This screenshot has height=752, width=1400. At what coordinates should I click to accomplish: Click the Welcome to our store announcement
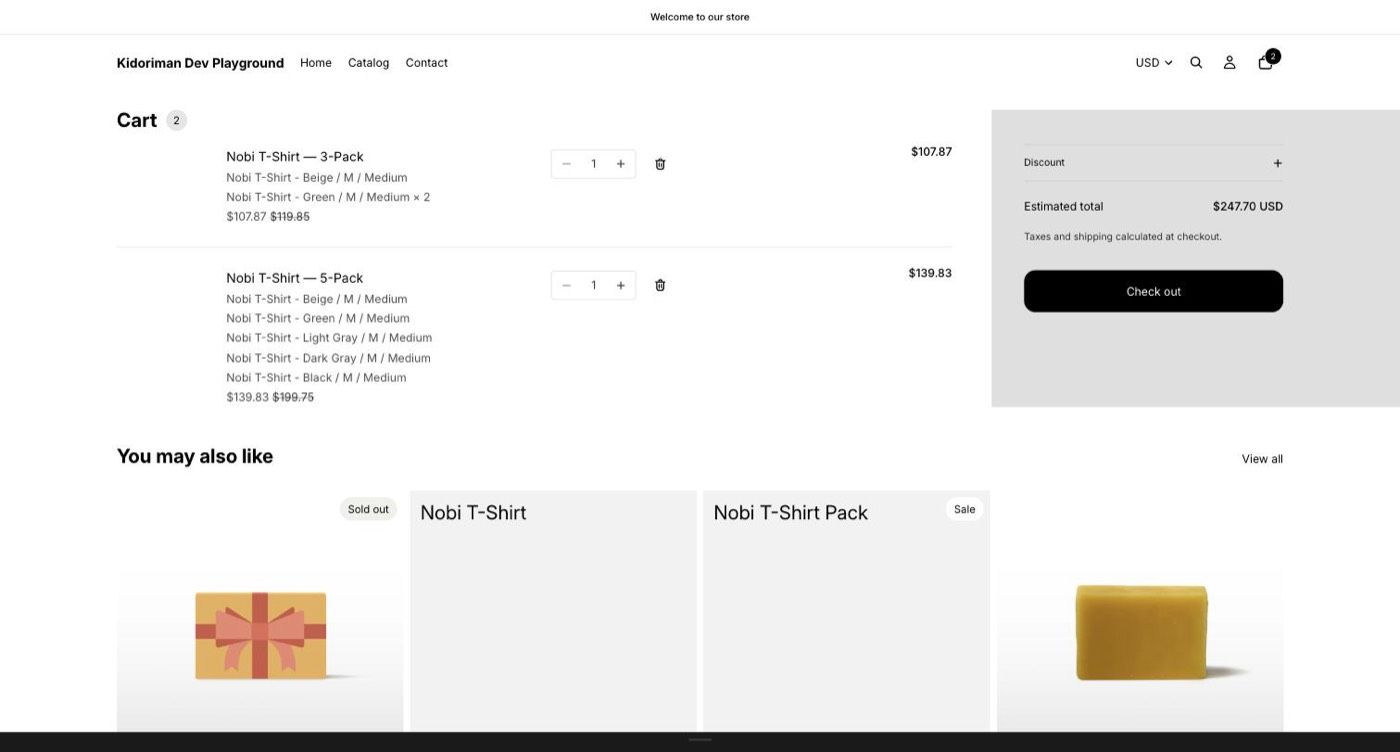[700, 17]
